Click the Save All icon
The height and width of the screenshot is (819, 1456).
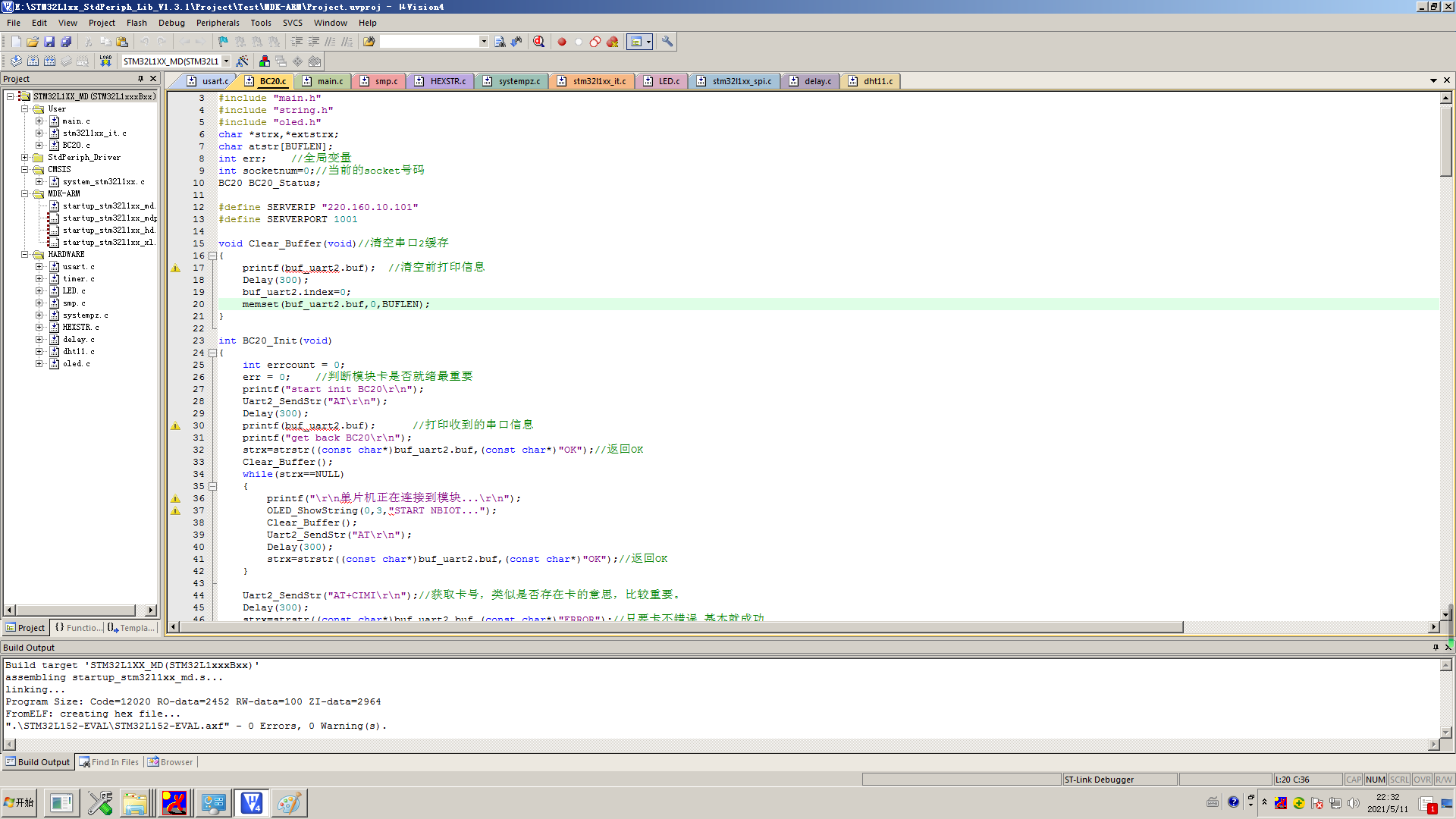(66, 42)
